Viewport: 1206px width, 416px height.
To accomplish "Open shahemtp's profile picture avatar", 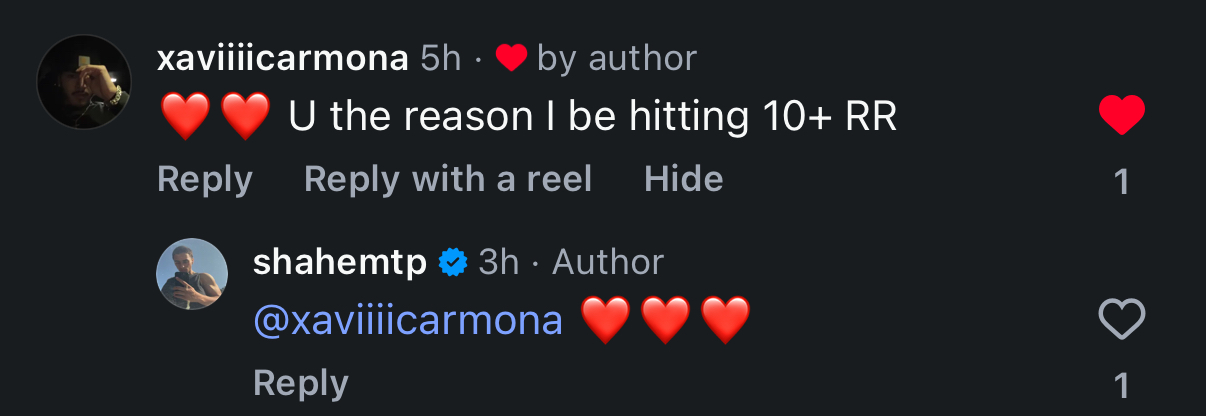I will coord(193,274).
